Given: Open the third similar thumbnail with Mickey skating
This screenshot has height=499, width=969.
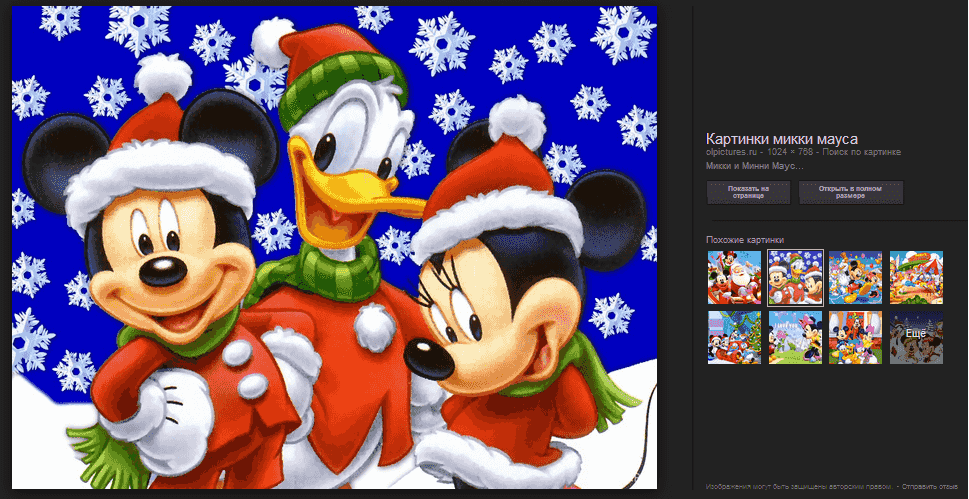Looking at the screenshot, I should 855,278.
